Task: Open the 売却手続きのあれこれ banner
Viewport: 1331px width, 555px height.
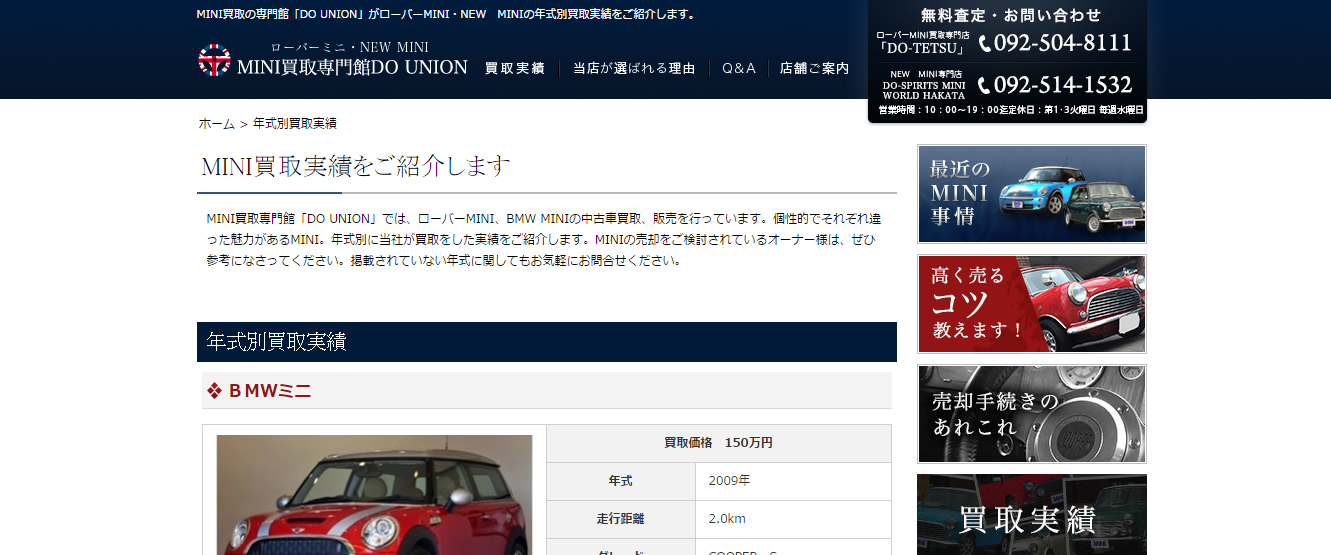Action: point(1032,414)
